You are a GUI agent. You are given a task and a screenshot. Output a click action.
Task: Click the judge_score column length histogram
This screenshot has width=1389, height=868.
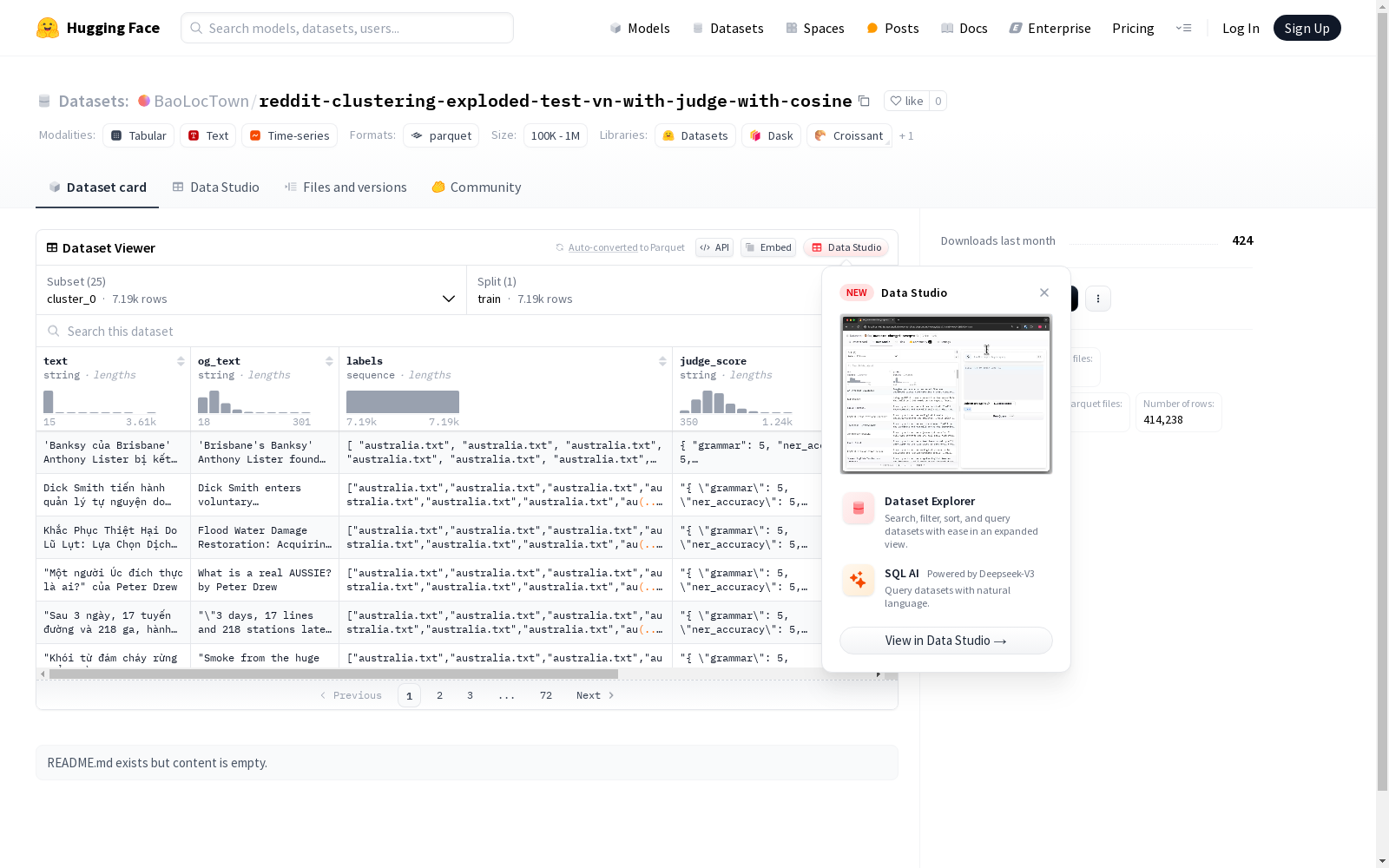[x=736, y=402]
